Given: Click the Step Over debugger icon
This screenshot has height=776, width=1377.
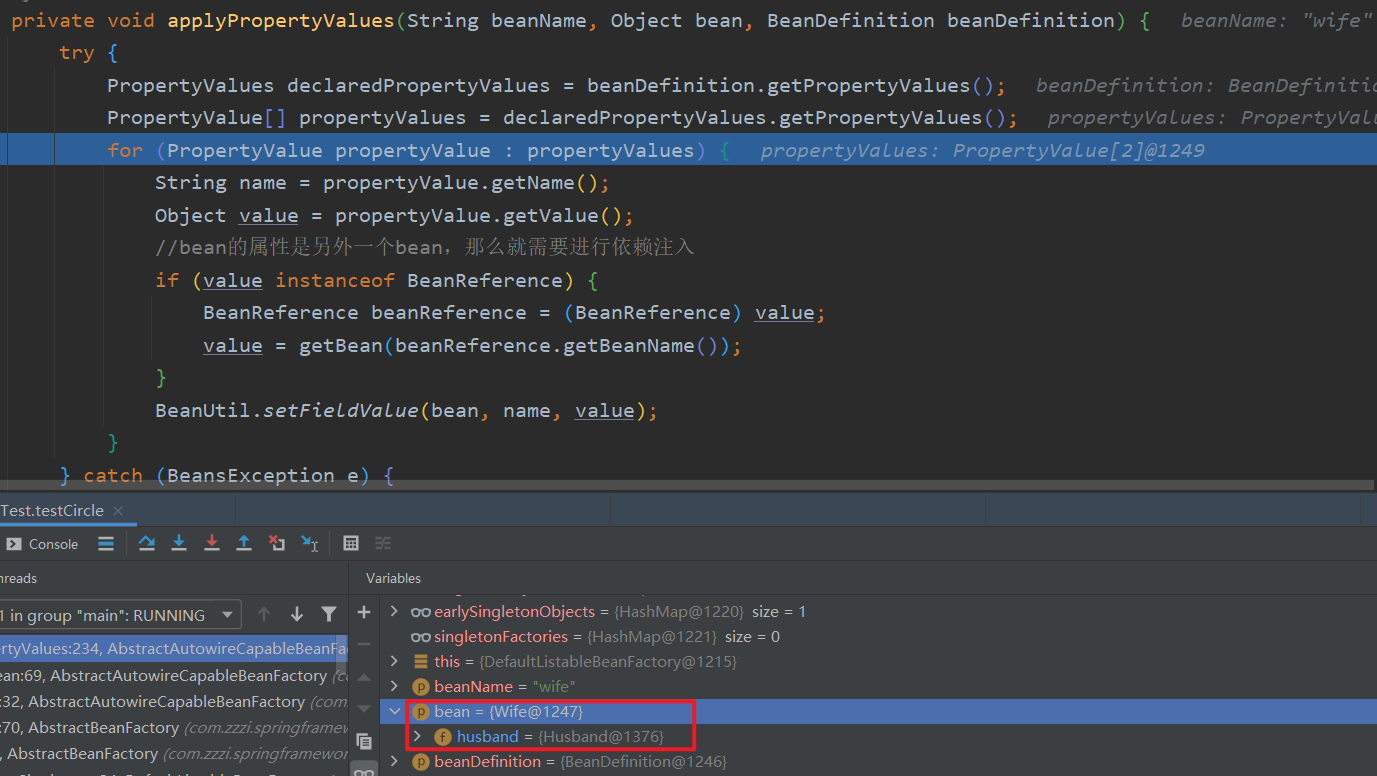Looking at the screenshot, I should coord(147,543).
